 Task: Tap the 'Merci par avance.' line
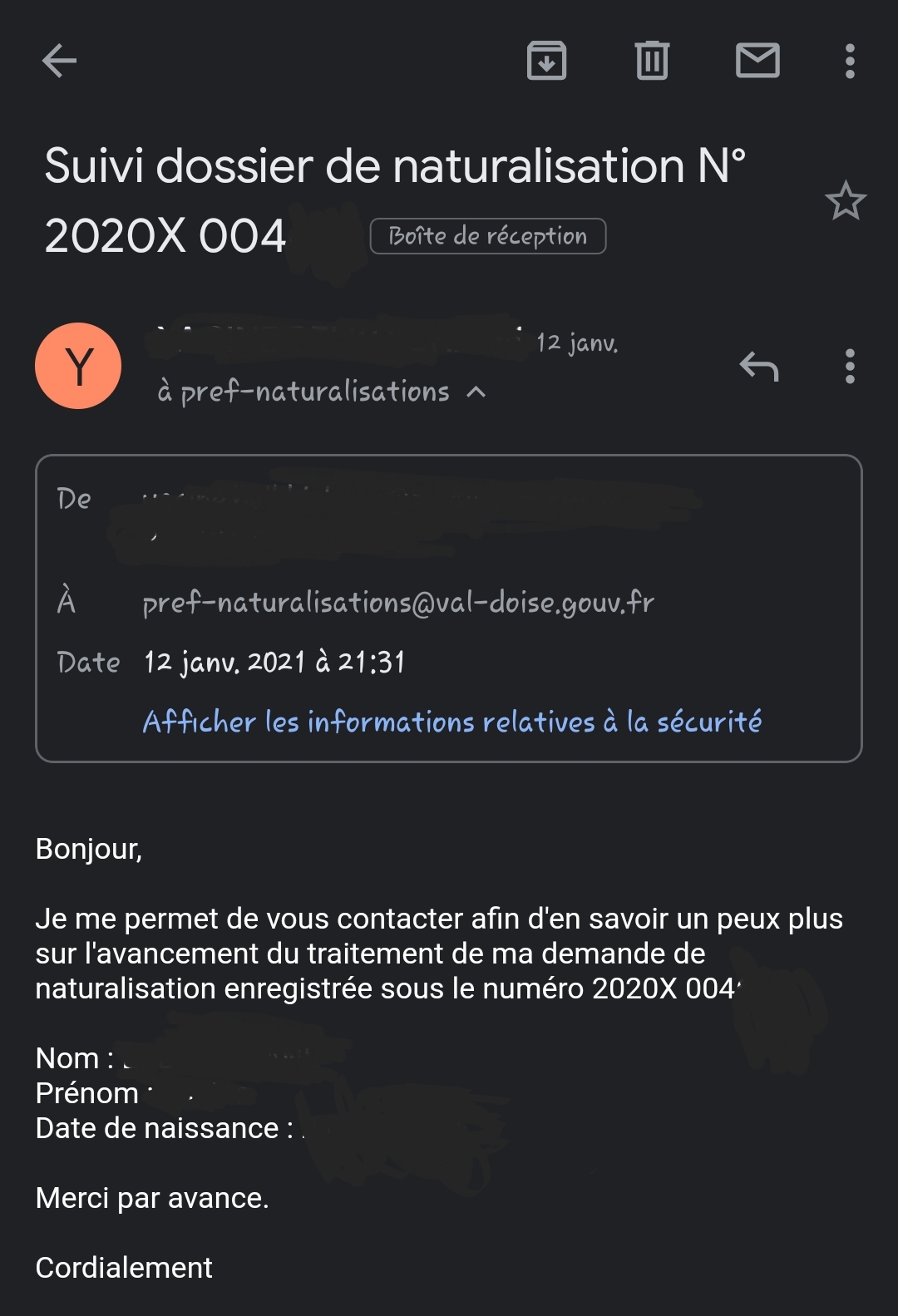[152, 1198]
